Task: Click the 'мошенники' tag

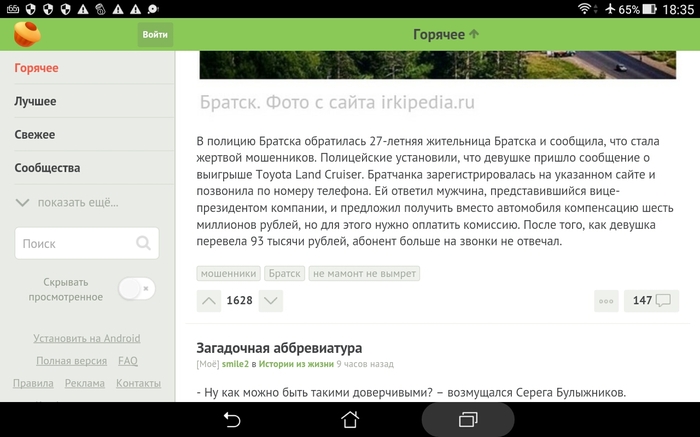Action: (x=229, y=273)
